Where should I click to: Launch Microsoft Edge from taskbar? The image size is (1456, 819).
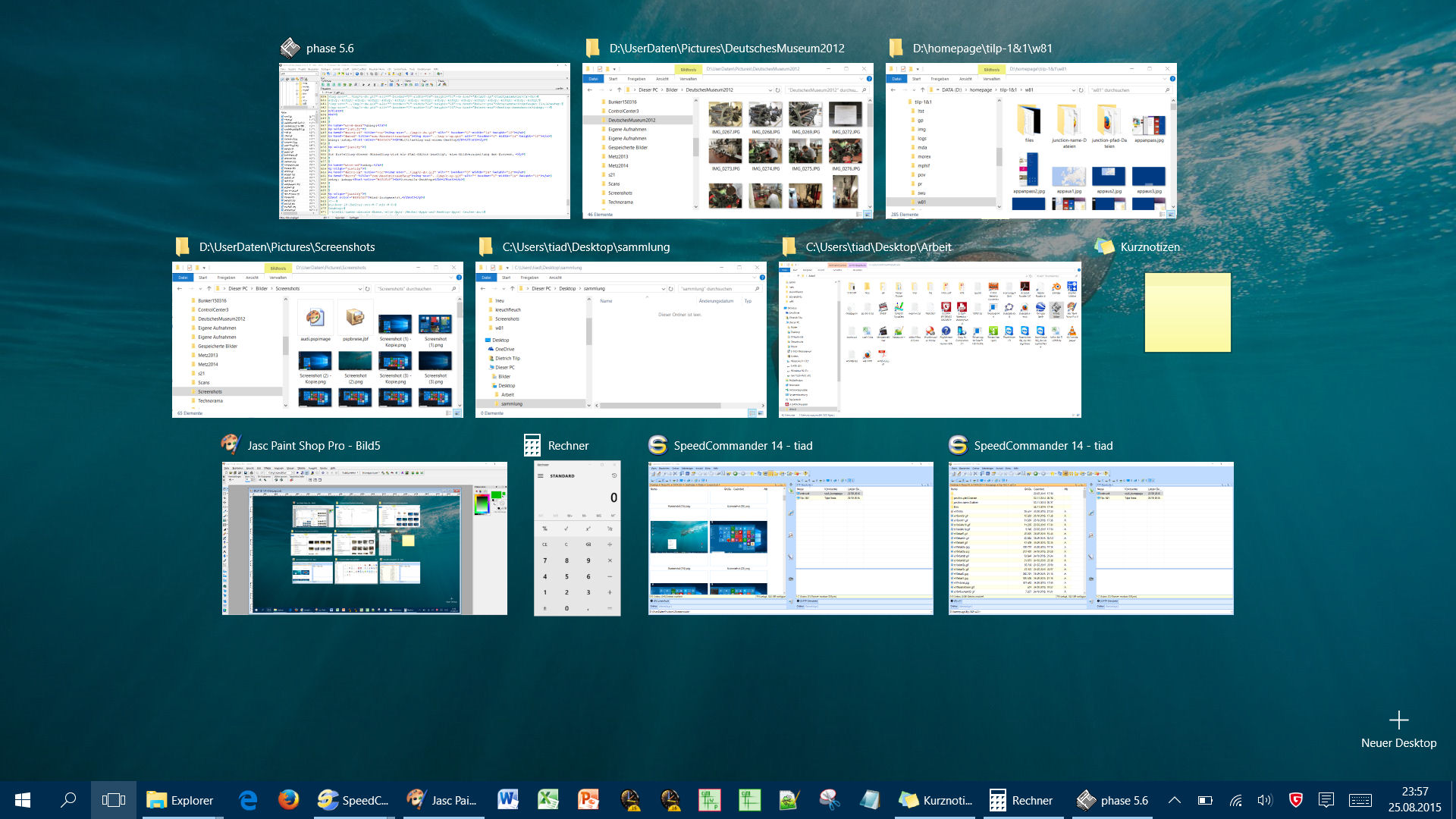click(x=248, y=800)
